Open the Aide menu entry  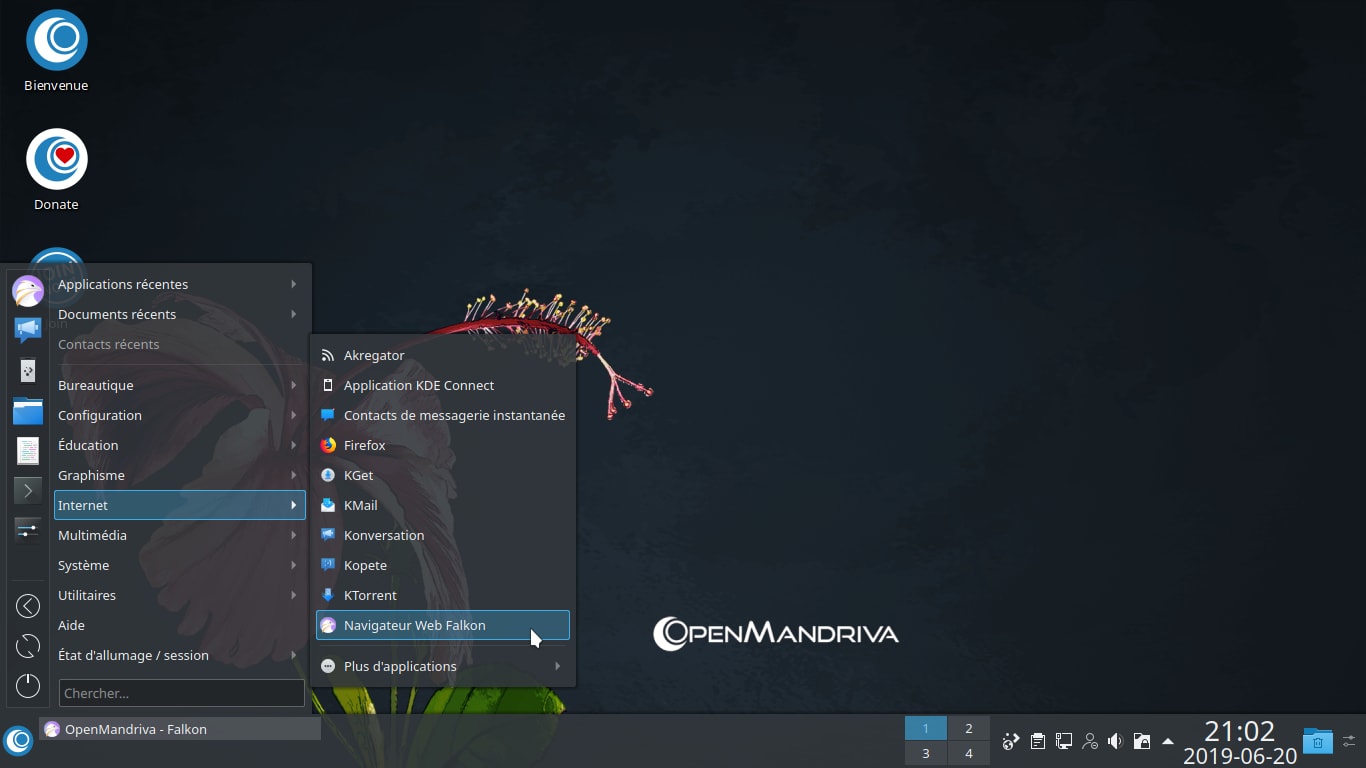point(180,625)
